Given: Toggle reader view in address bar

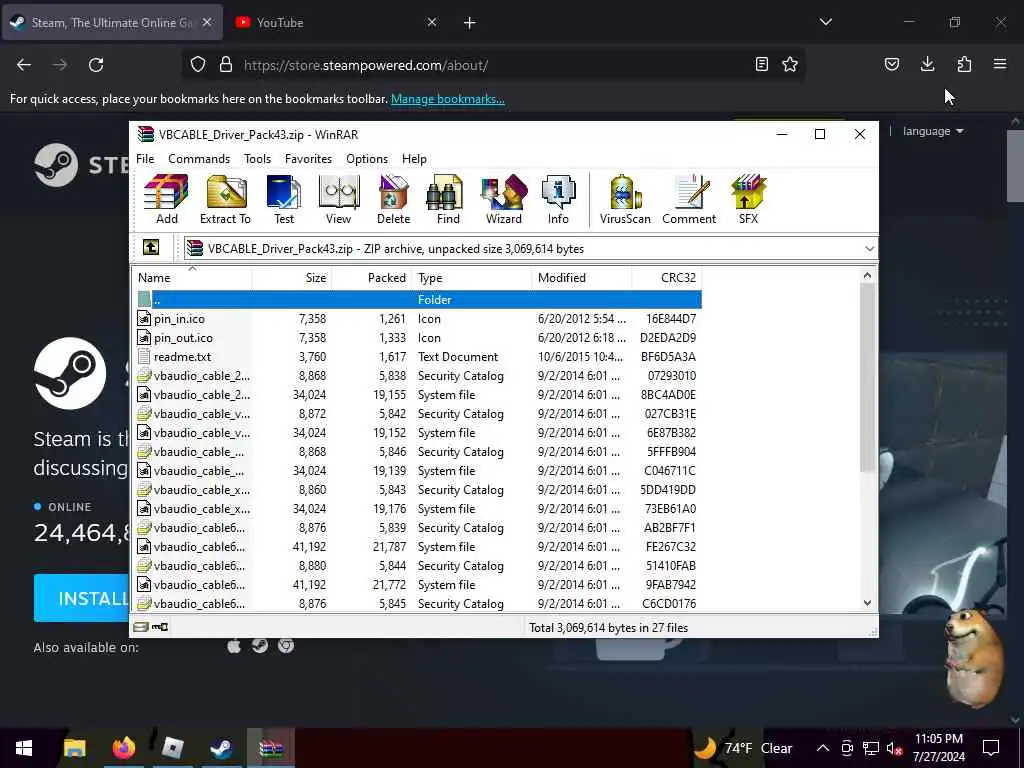Looking at the screenshot, I should pos(761,64).
